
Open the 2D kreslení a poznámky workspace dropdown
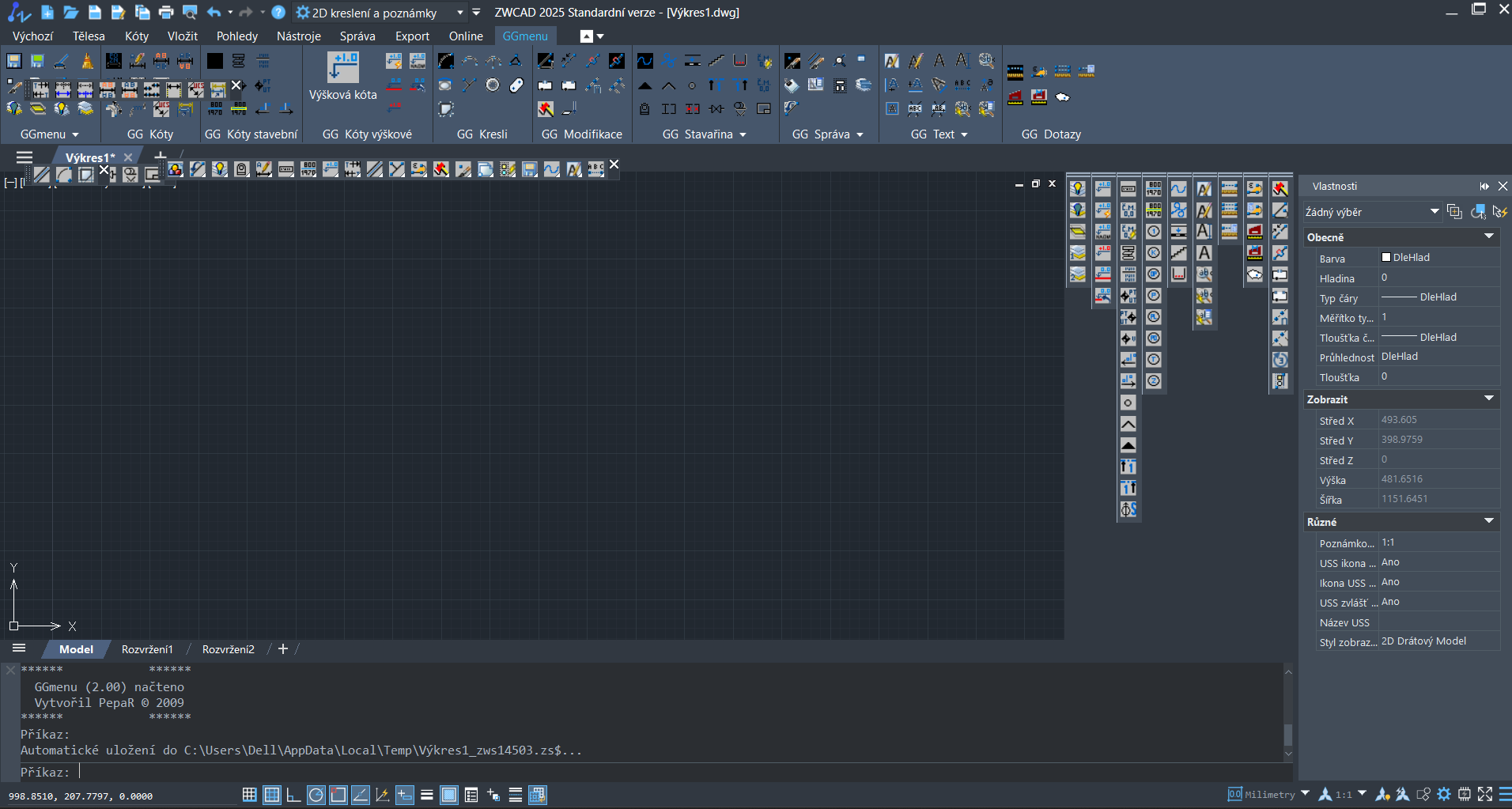tap(461, 12)
